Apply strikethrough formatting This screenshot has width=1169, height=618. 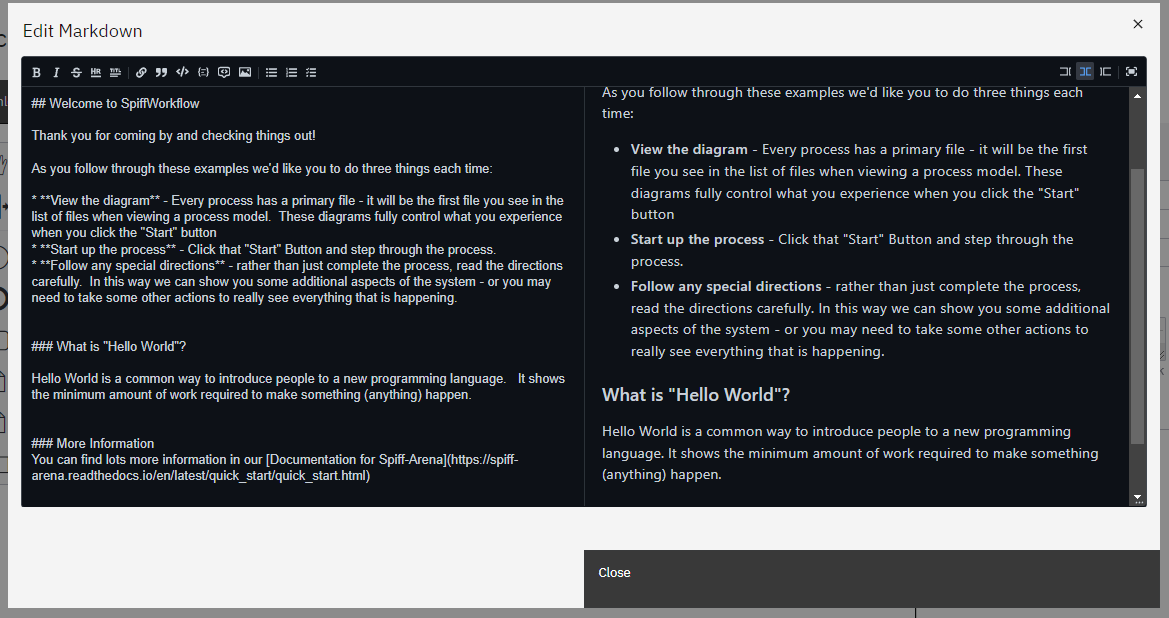(76, 71)
